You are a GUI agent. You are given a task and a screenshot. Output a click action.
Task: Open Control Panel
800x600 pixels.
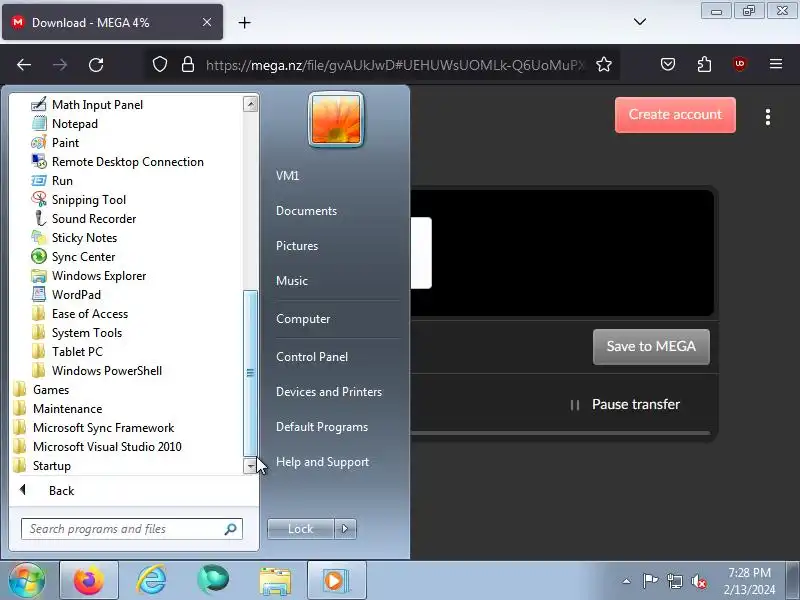coord(312,357)
